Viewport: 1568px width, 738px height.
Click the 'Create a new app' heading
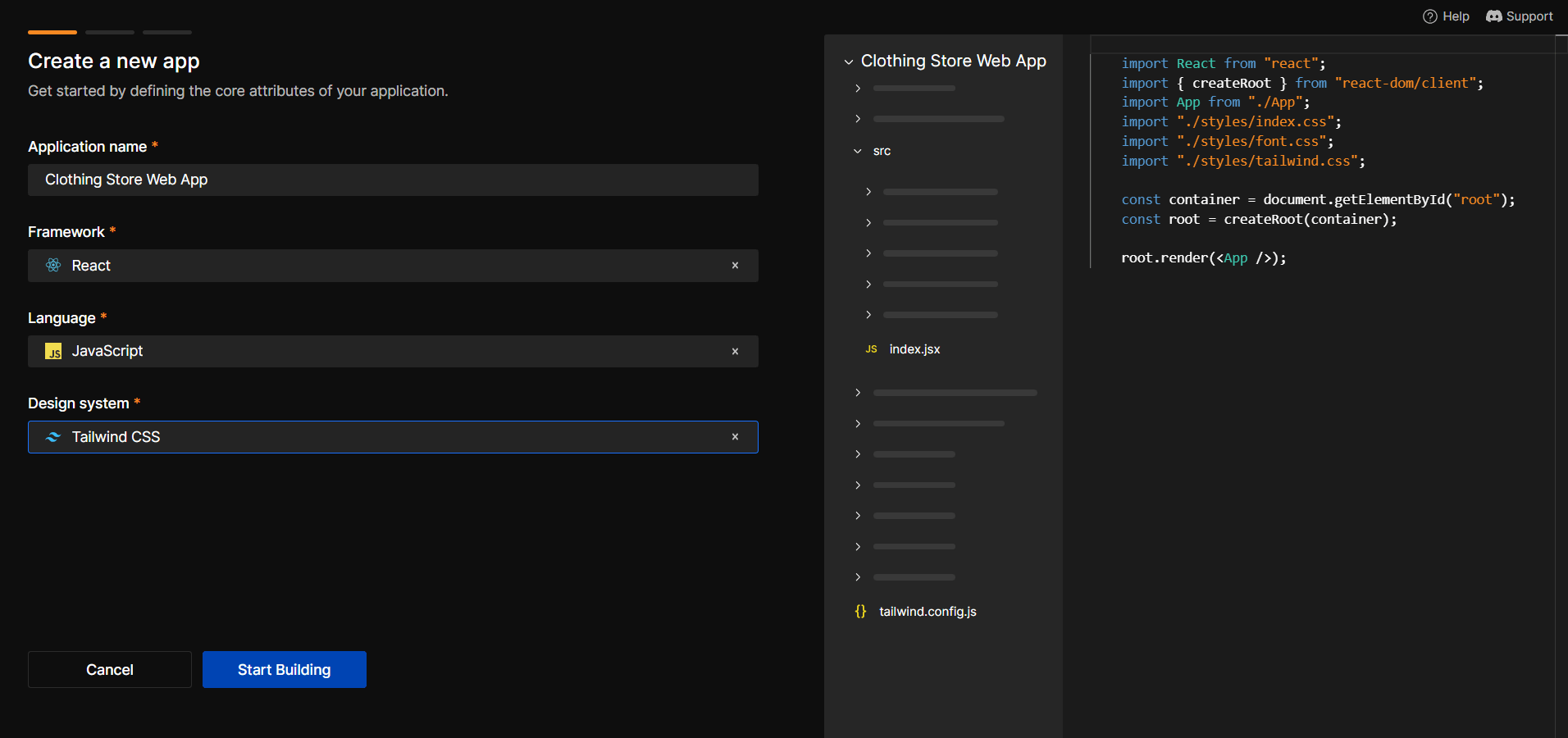tap(114, 61)
